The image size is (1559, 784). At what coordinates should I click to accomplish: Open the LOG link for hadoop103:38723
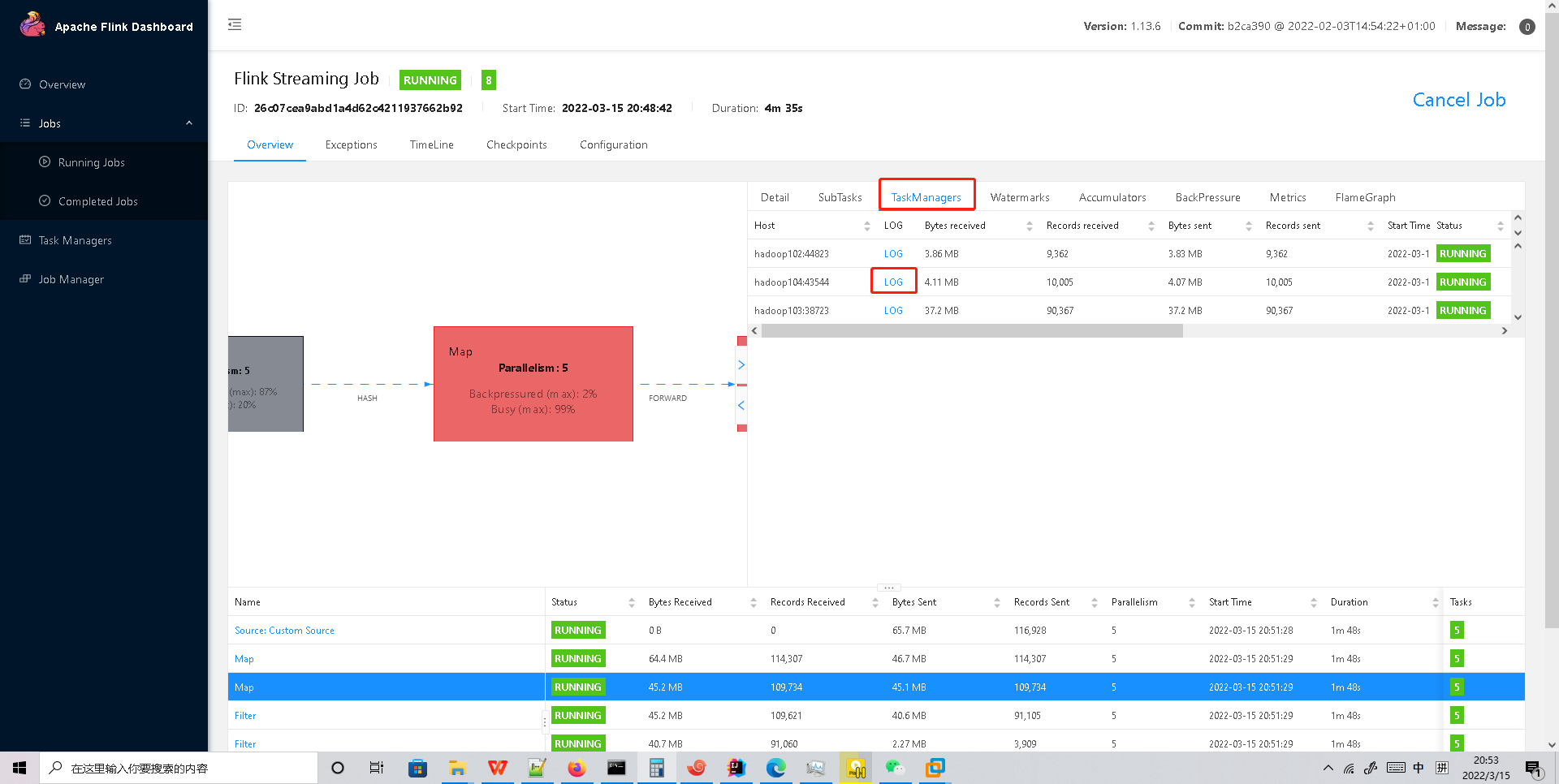893,311
